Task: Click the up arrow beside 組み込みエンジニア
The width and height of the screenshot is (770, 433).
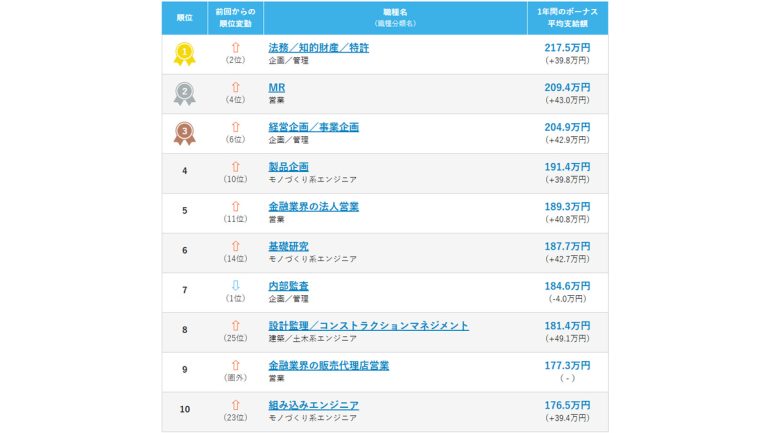Action: pyautogui.click(x=236, y=404)
